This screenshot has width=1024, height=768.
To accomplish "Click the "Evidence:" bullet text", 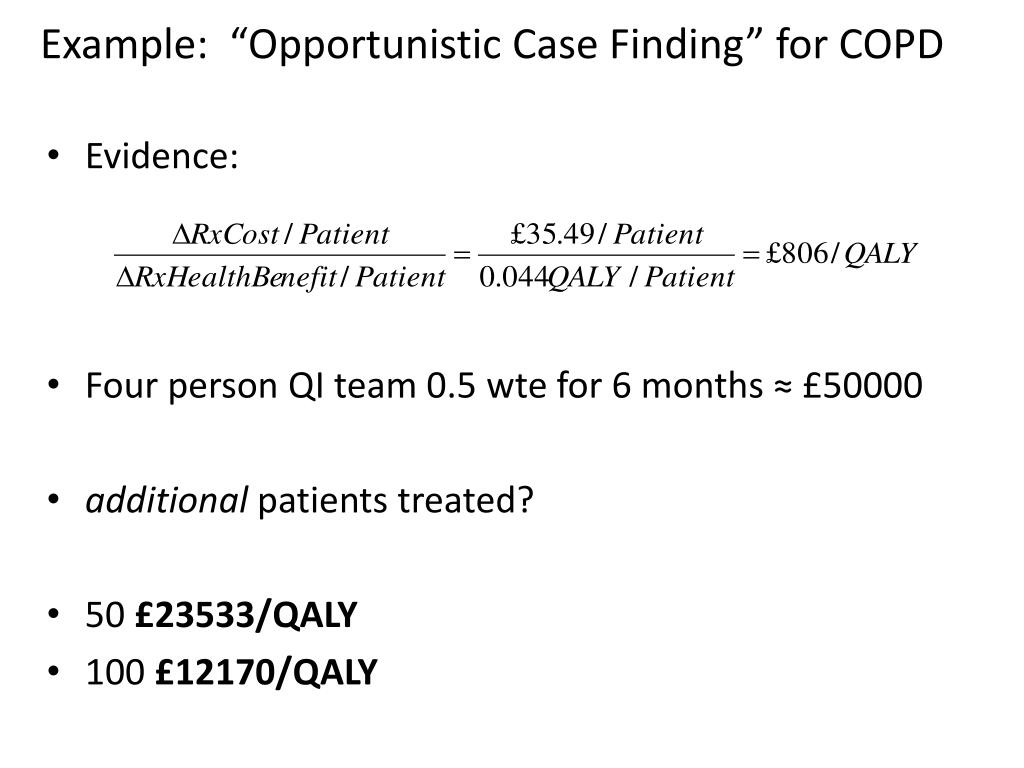I will pos(162,156).
